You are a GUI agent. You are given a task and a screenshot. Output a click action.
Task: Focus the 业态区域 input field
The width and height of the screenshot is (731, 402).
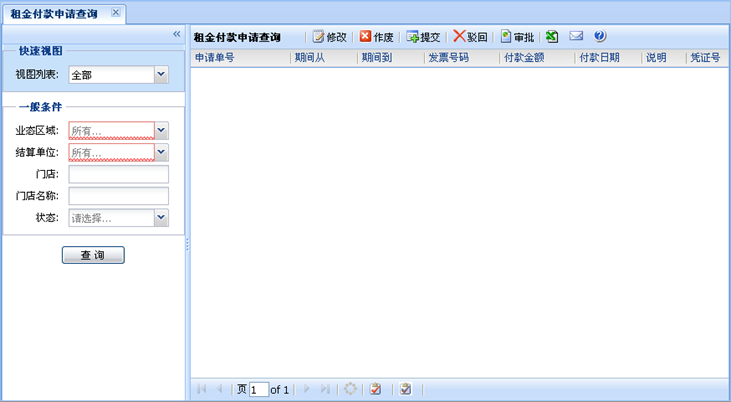click(x=111, y=131)
